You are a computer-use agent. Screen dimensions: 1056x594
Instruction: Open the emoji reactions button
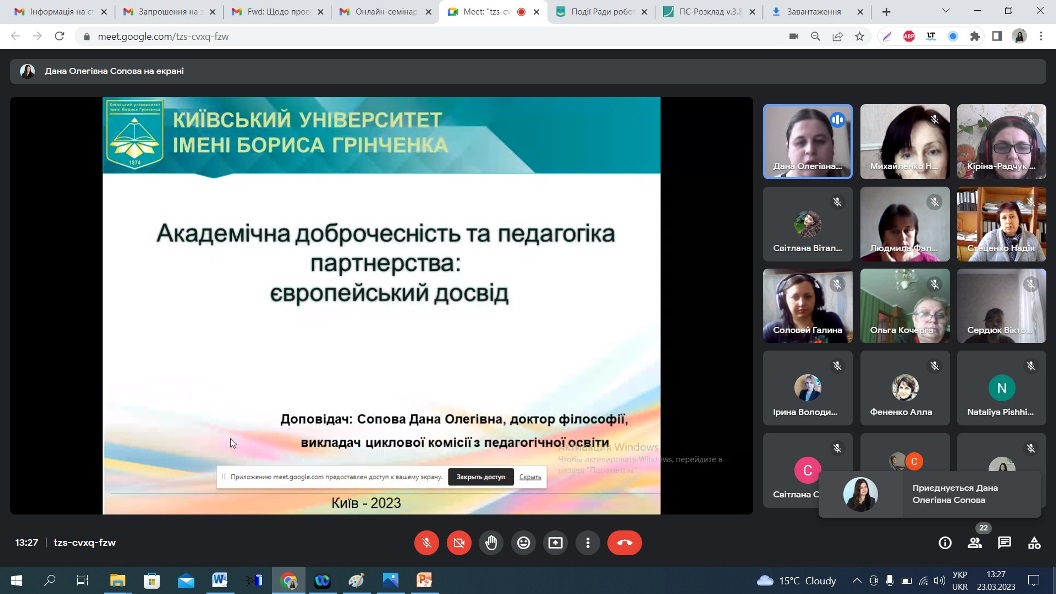523,543
